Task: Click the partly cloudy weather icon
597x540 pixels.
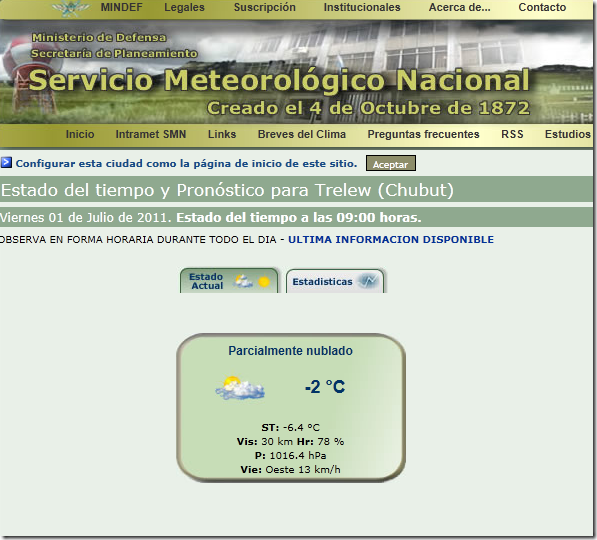Action: tap(240, 388)
